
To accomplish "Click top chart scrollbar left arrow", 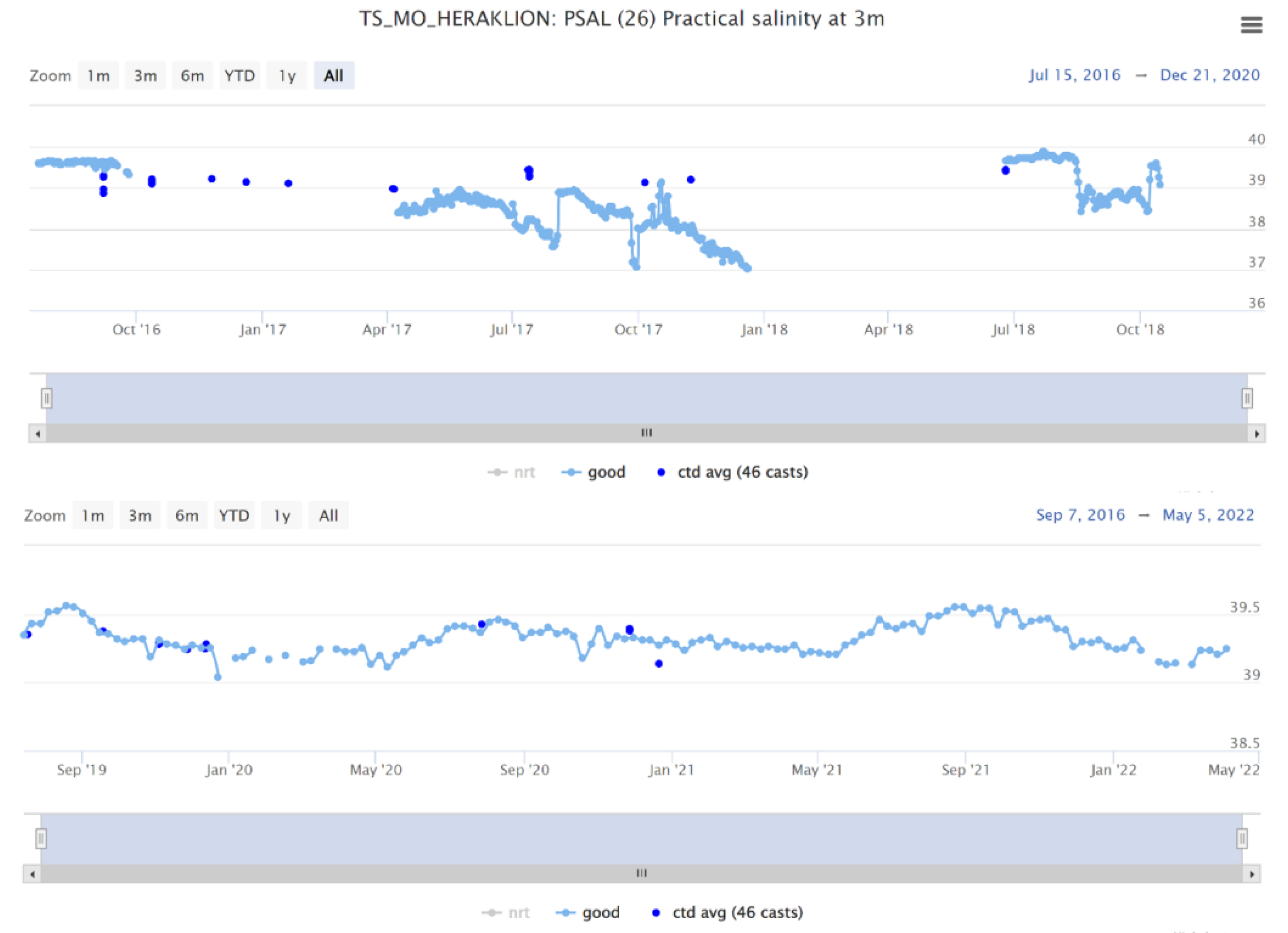I will [38, 434].
